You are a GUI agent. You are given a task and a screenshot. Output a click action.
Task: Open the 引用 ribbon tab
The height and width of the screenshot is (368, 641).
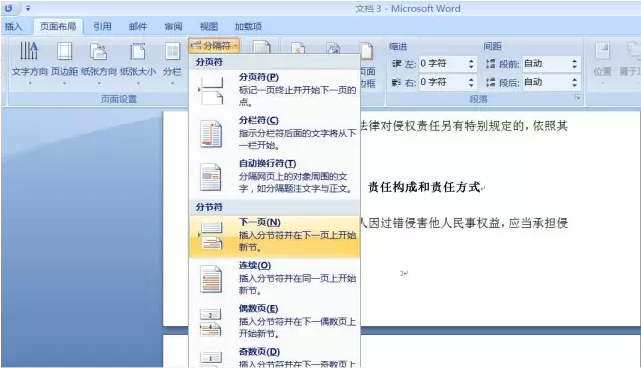click(102, 27)
